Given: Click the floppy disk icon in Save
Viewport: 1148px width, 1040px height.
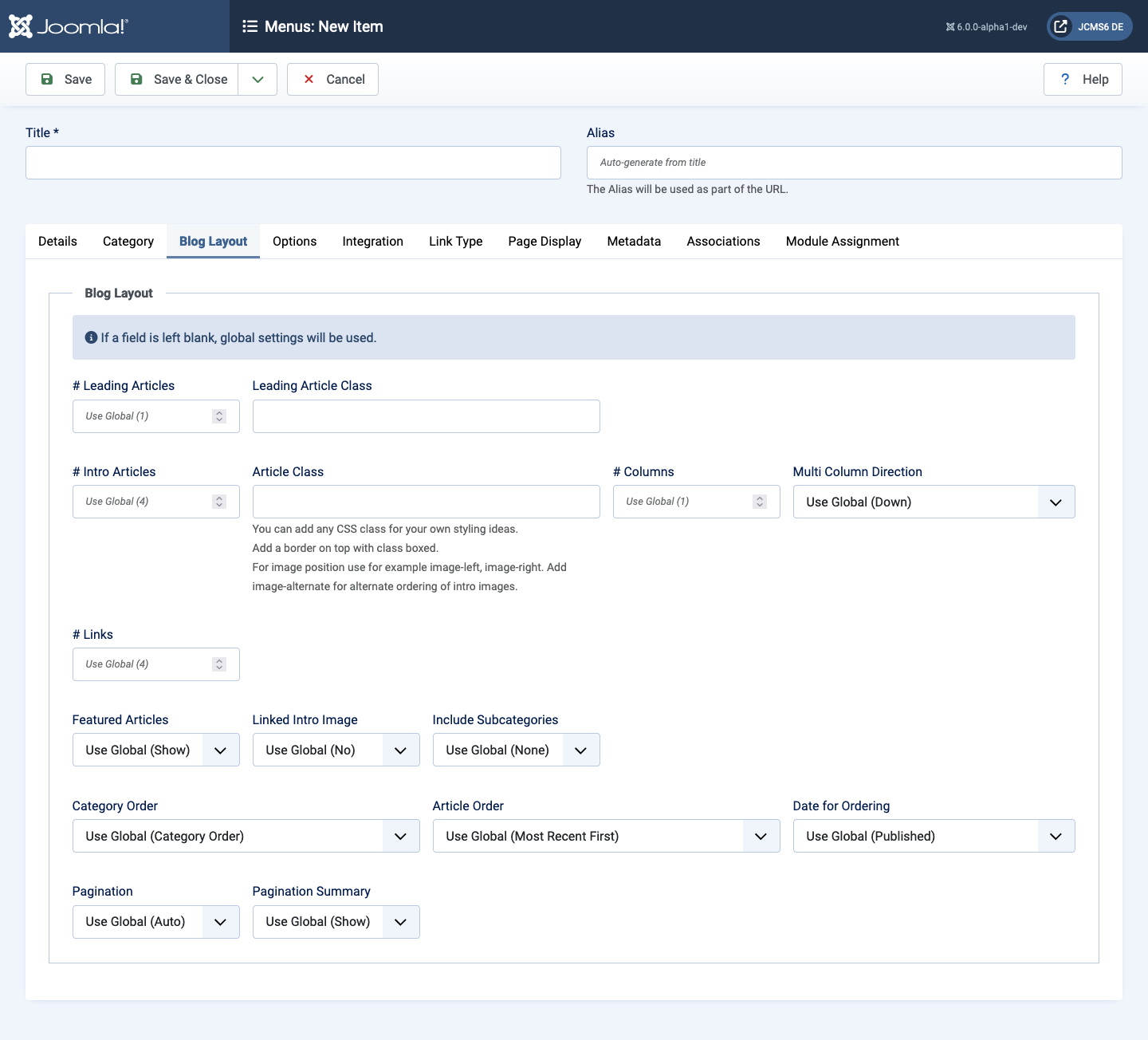Looking at the screenshot, I should pos(47,79).
